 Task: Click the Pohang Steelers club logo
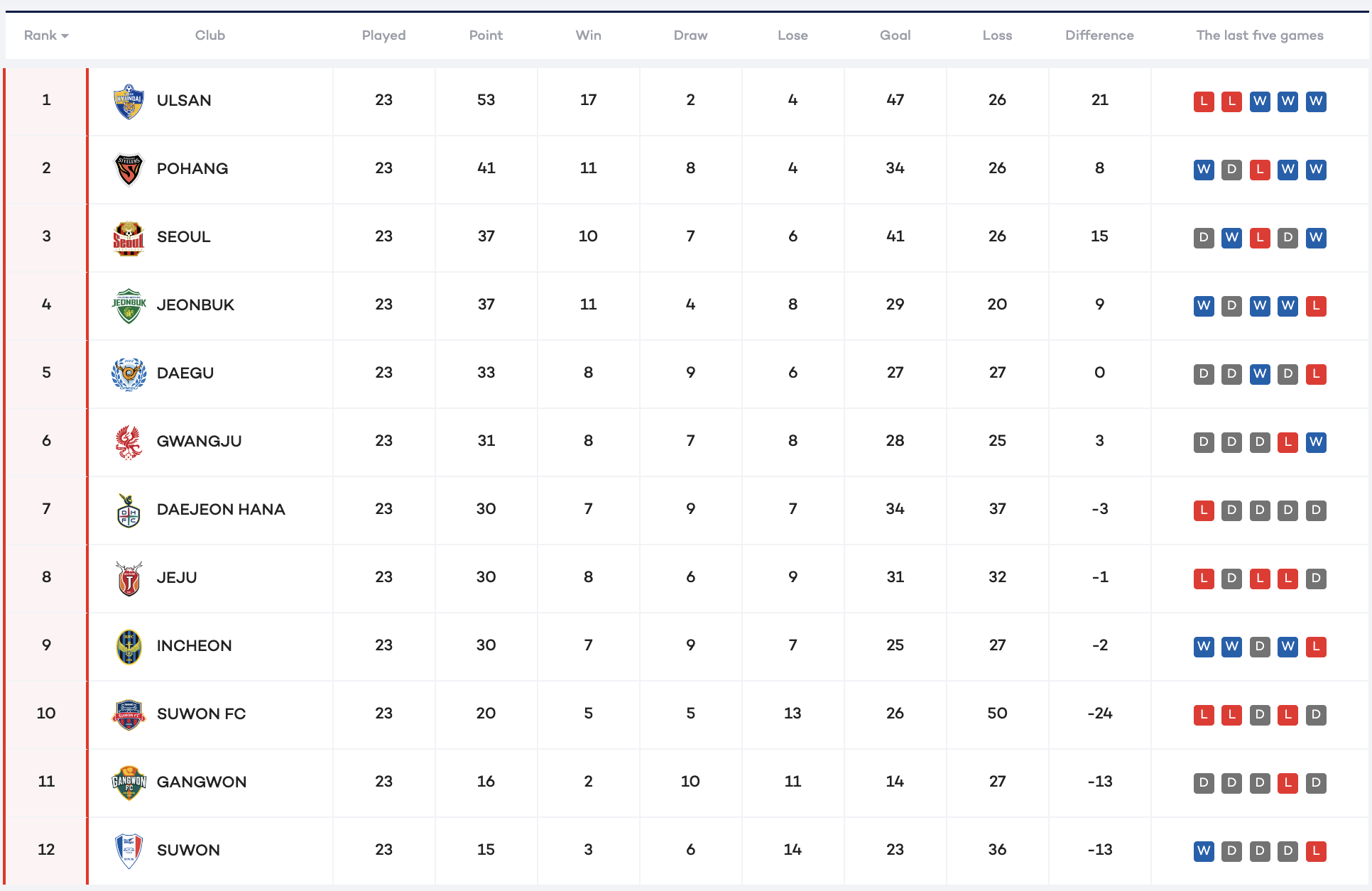(x=129, y=169)
